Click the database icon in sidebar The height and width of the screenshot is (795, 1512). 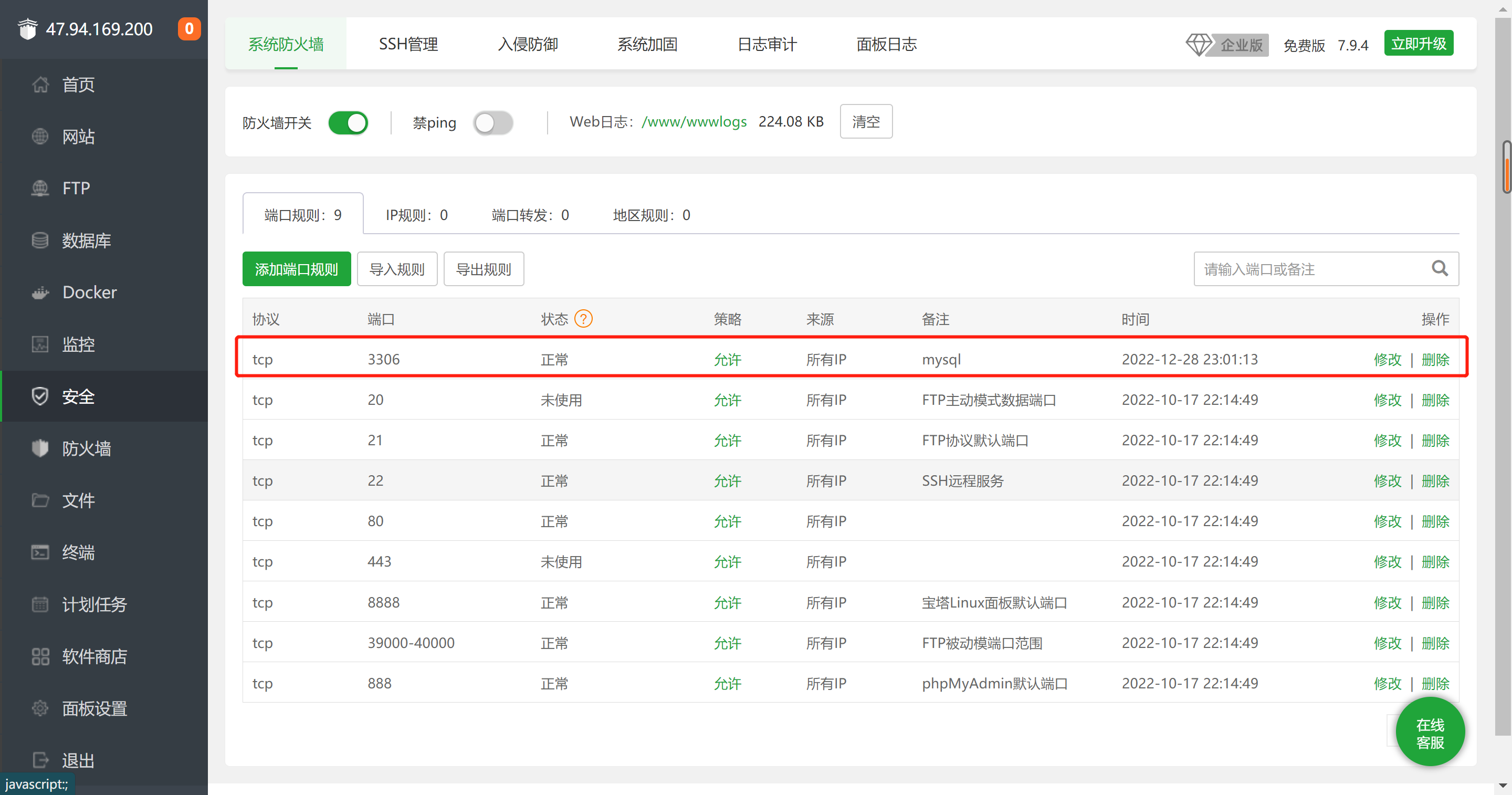click(x=40, y=240)
